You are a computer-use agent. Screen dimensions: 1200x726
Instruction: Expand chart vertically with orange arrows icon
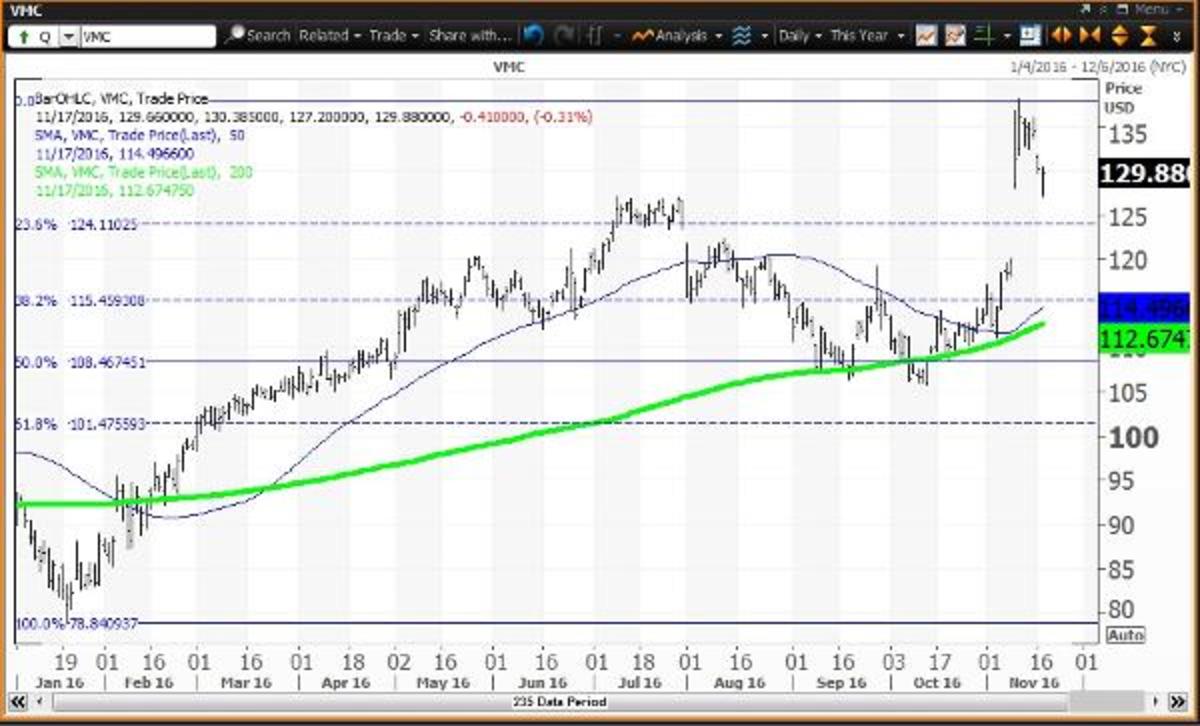1119,36
